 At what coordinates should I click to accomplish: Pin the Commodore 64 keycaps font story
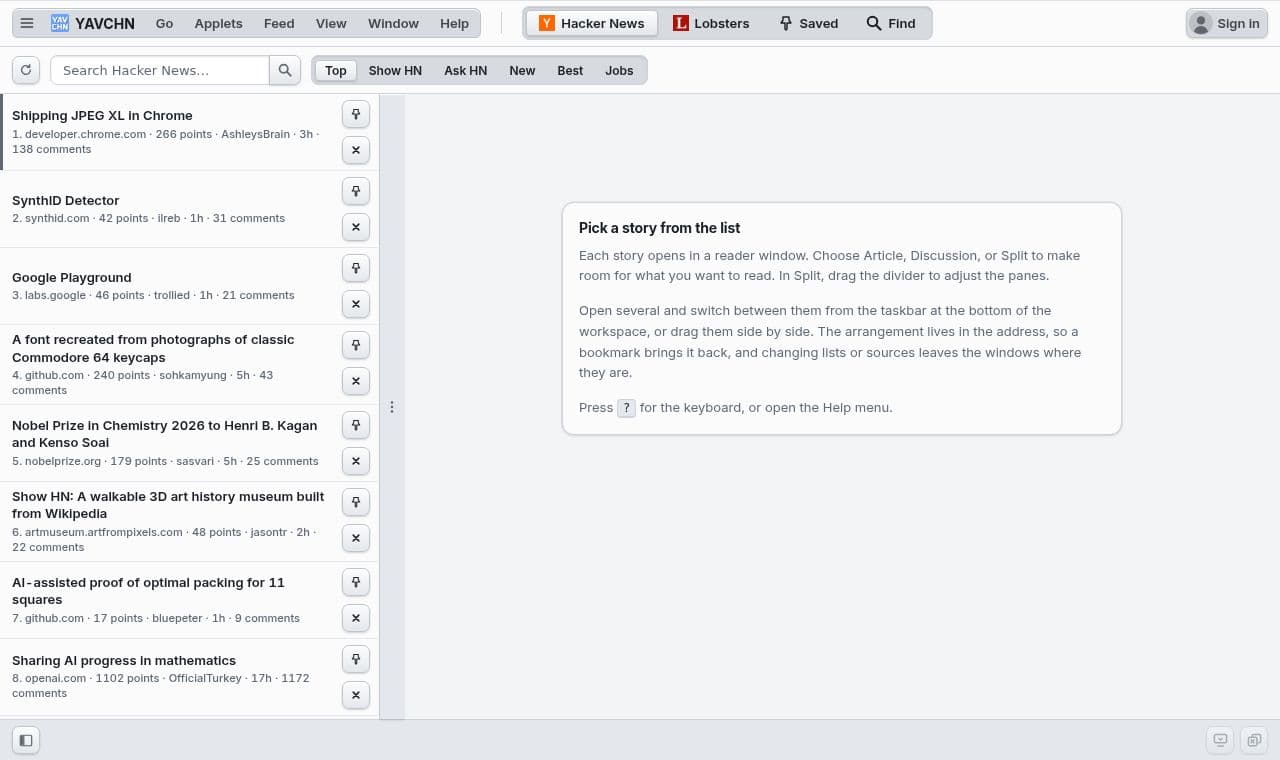(356, 345)
